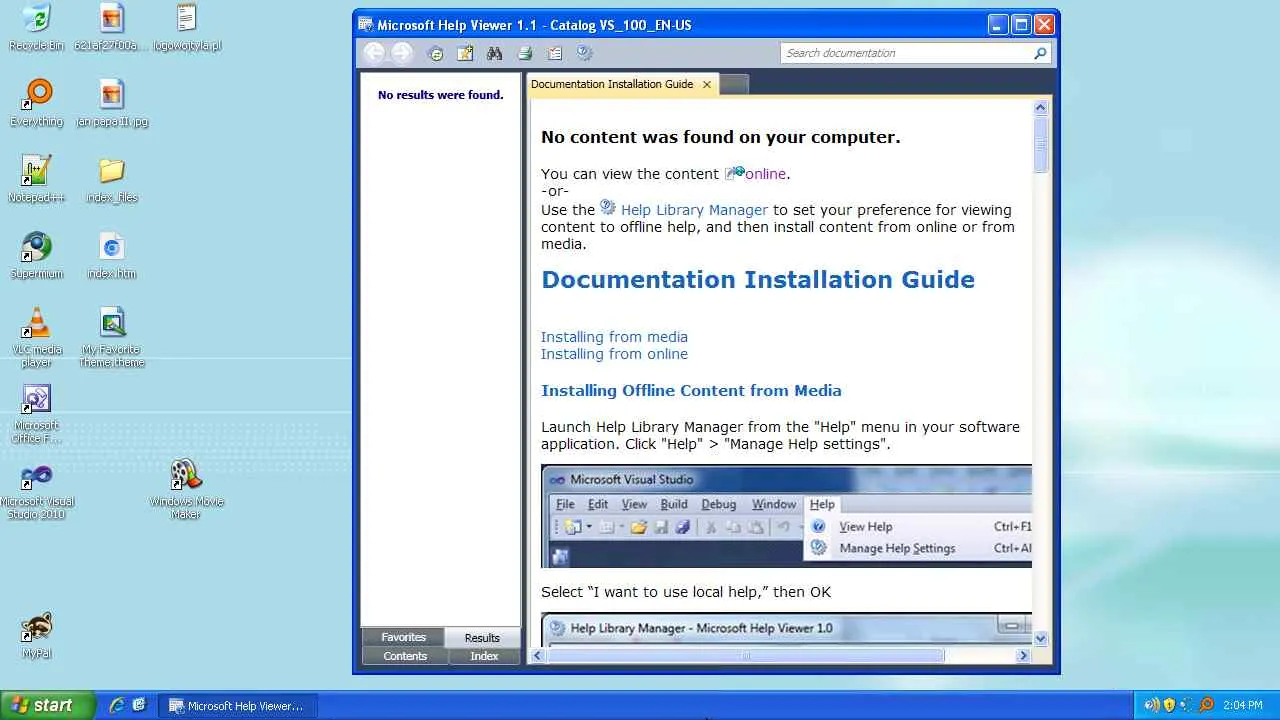Select the jan papa II.jpg image file

click(112, 104)
